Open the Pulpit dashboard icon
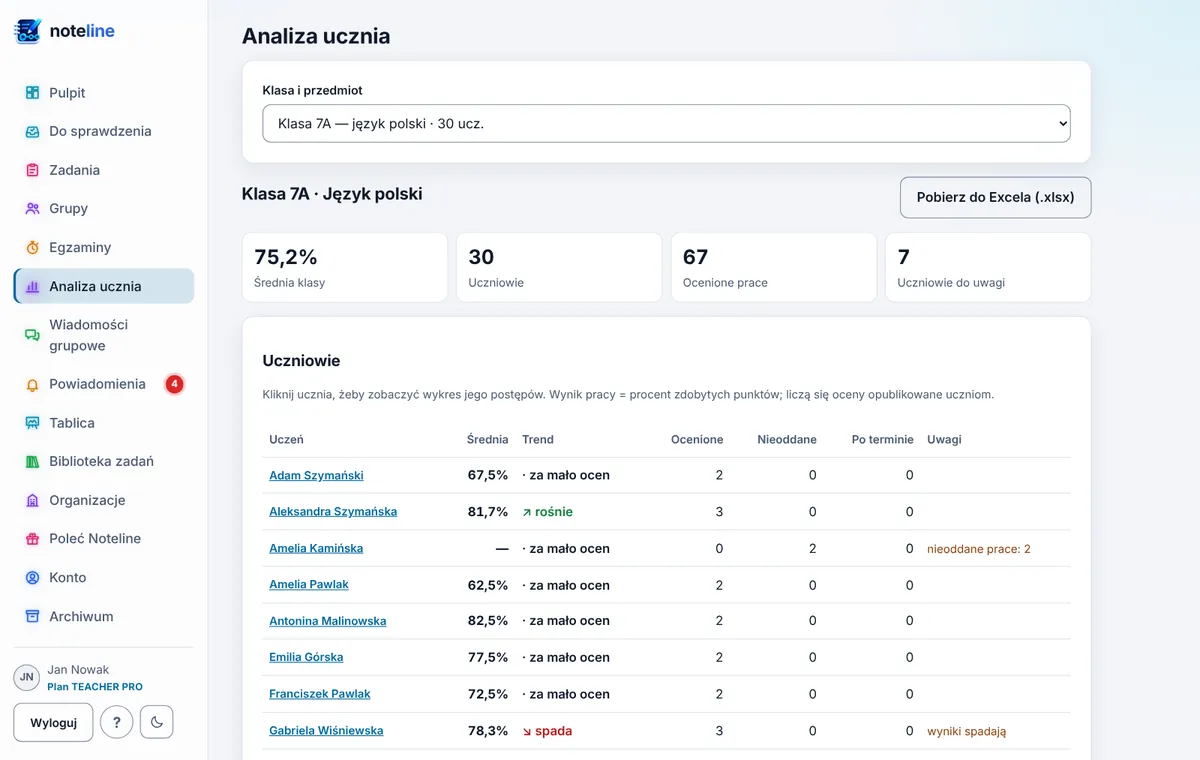Viewport: 1200px width, 760px height. (32, 93)
